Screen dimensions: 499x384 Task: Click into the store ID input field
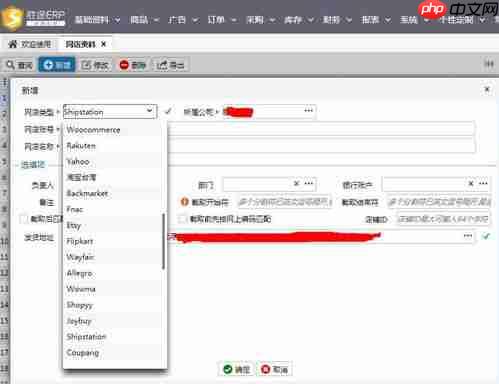tap(443, 219)
